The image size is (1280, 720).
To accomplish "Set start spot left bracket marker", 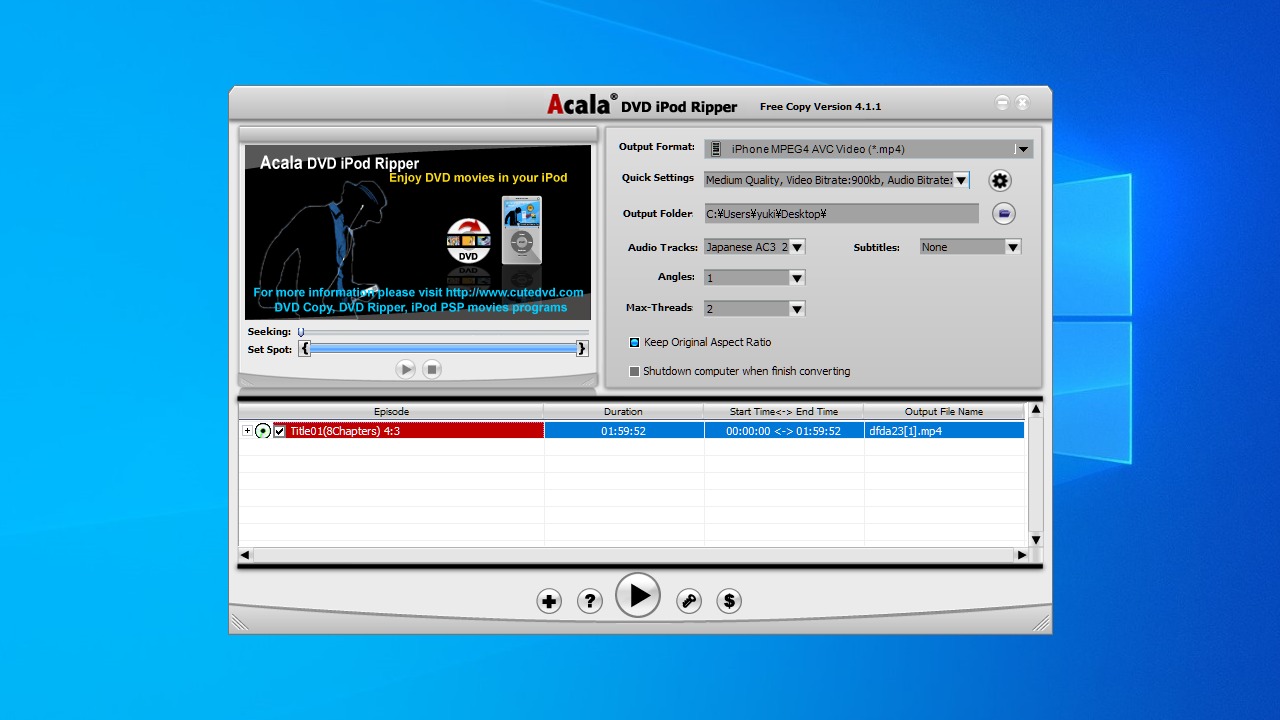I will coord(305,348).
